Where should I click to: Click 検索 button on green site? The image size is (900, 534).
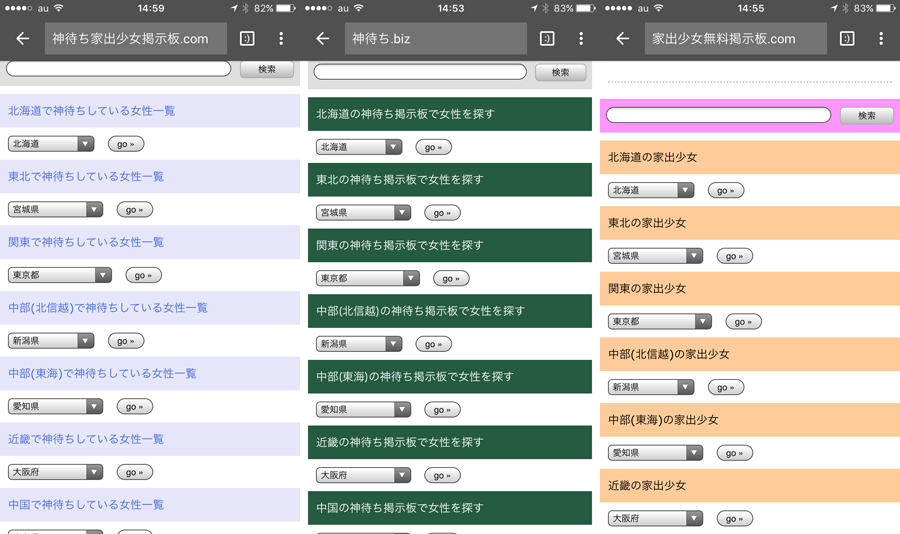click(561, 72)
